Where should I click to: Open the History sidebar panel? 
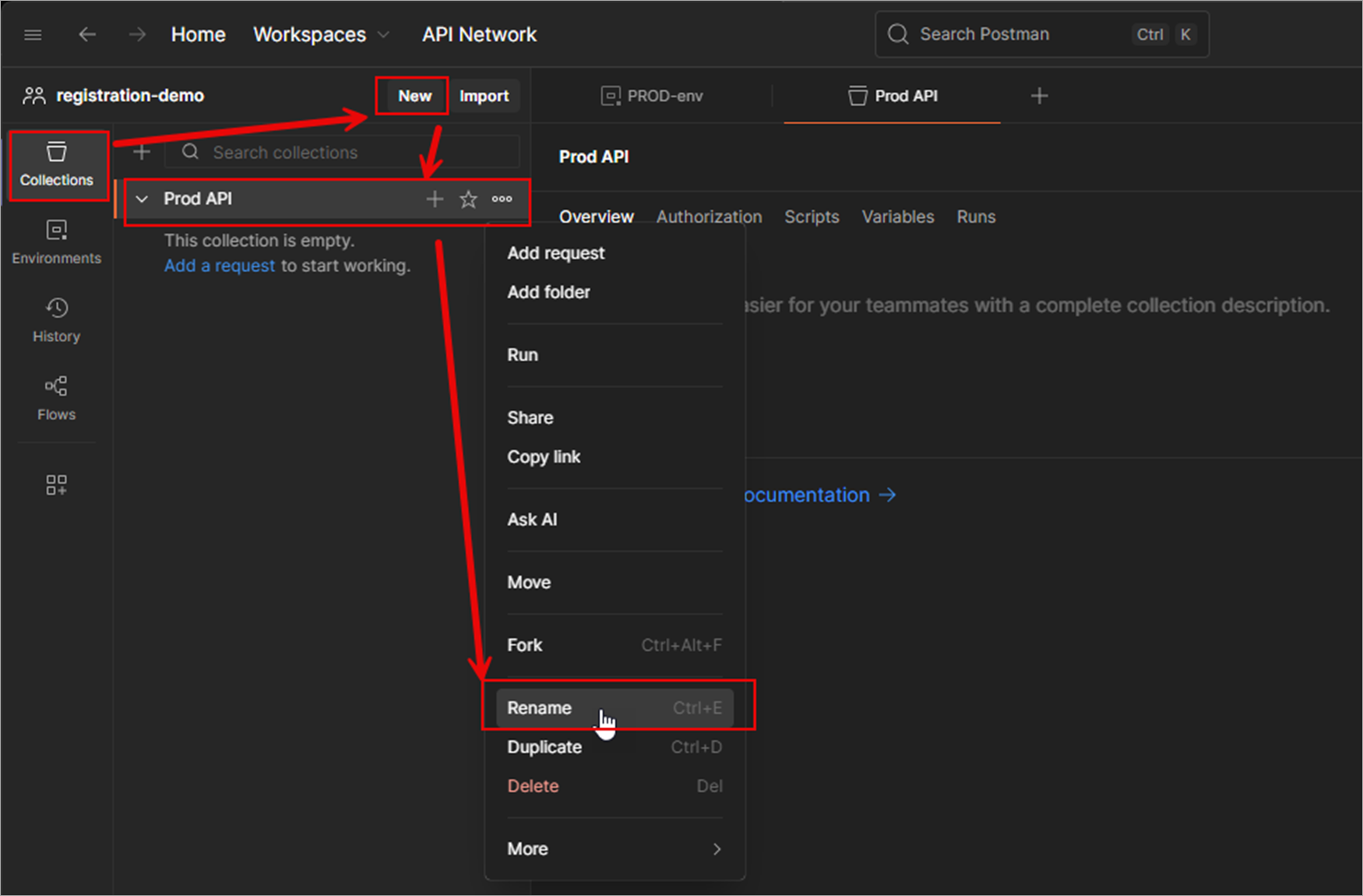coord(56,317)
